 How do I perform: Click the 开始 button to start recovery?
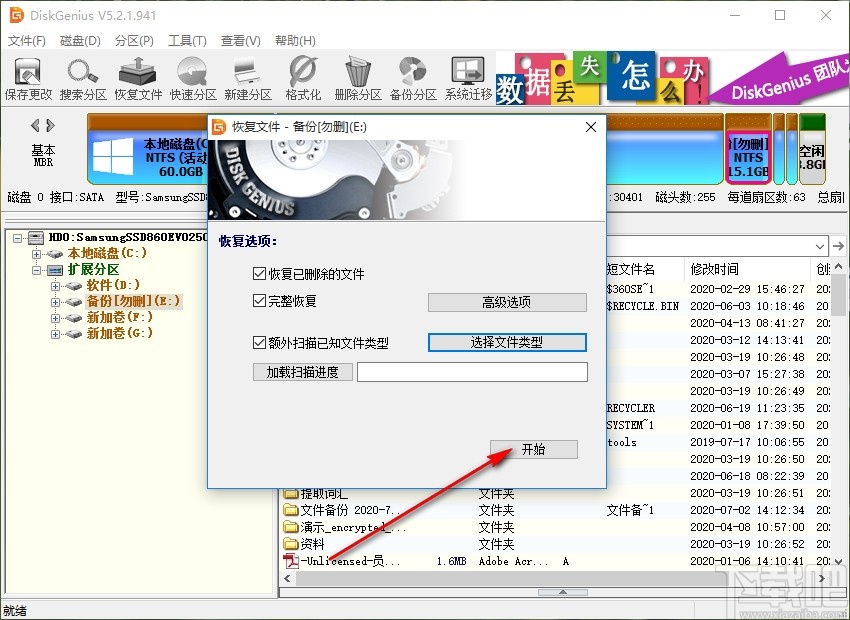pyautogui.click(x=533, y=449)
